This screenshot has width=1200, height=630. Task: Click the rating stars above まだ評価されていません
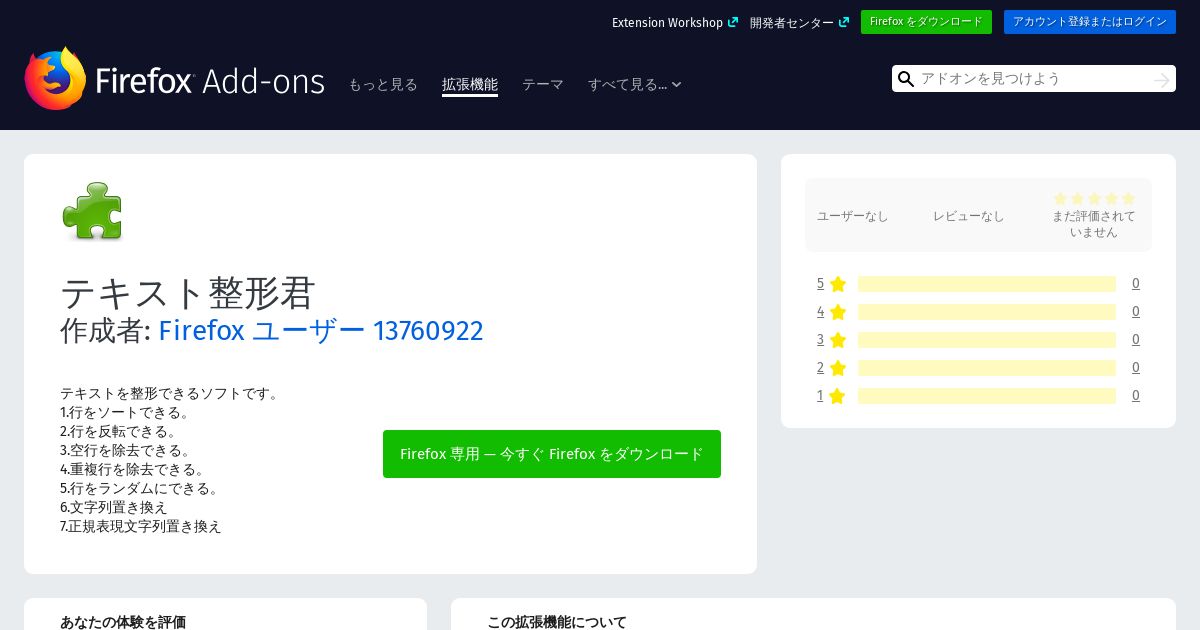[1094, 199]
